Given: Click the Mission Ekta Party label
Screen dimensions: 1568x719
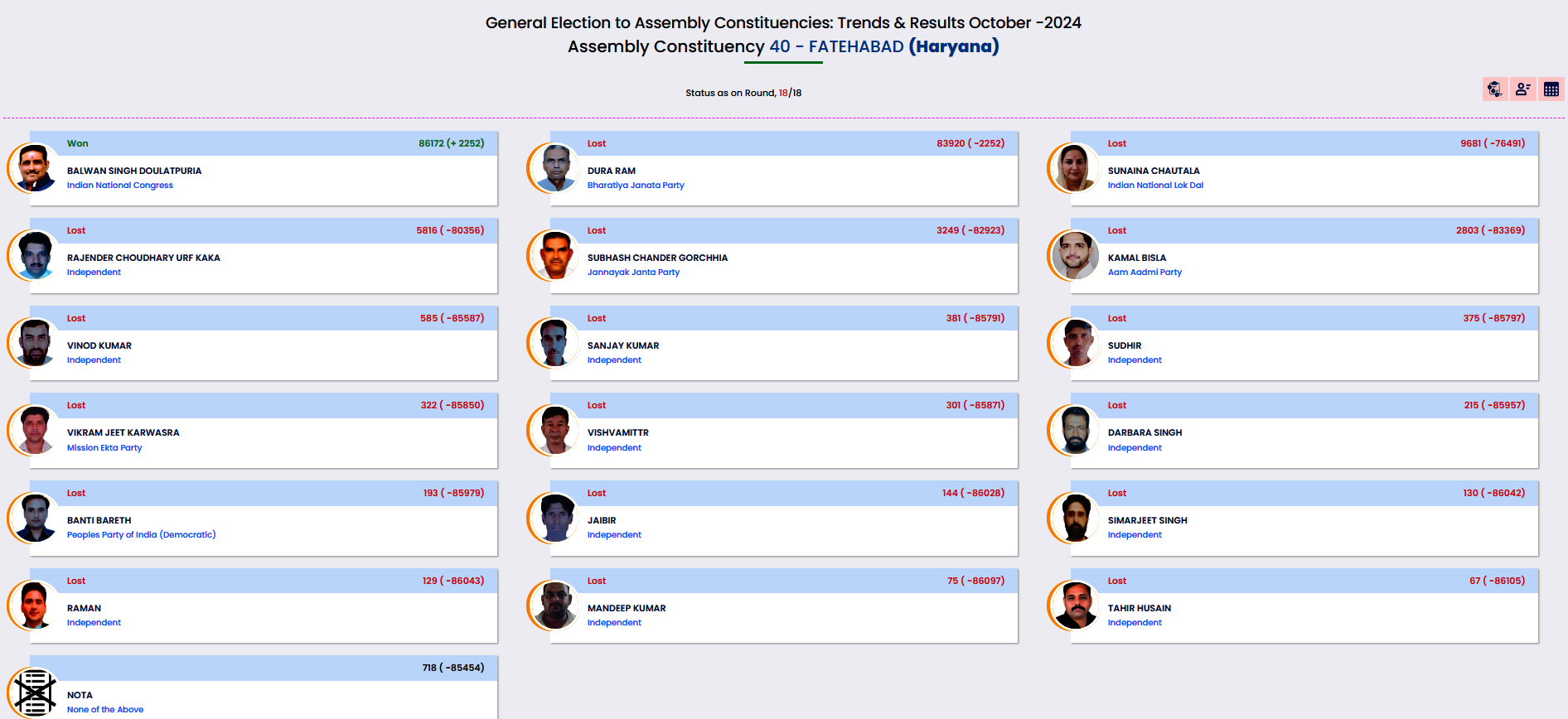Looking at the screenshot, I should [104, 448].
